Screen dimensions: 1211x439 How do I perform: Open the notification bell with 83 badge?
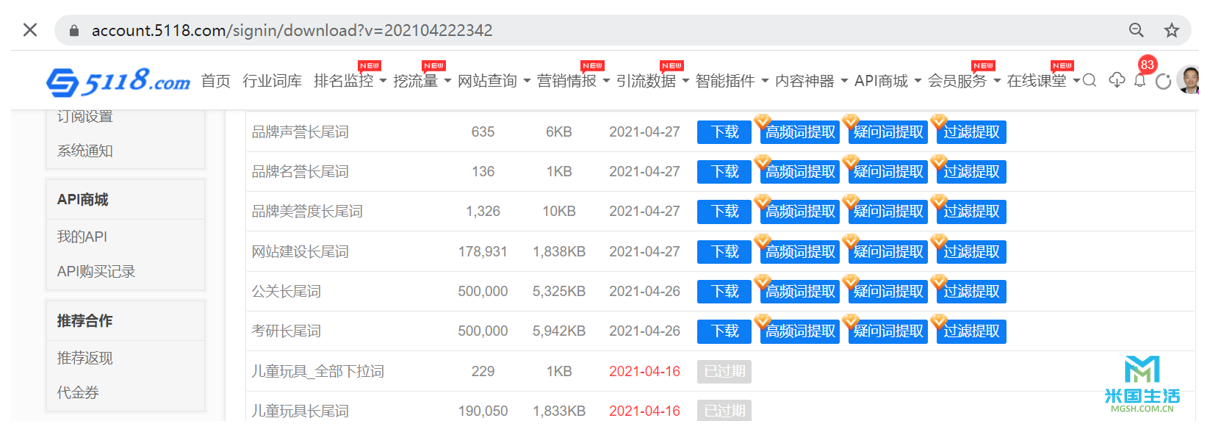(1140, 80)
